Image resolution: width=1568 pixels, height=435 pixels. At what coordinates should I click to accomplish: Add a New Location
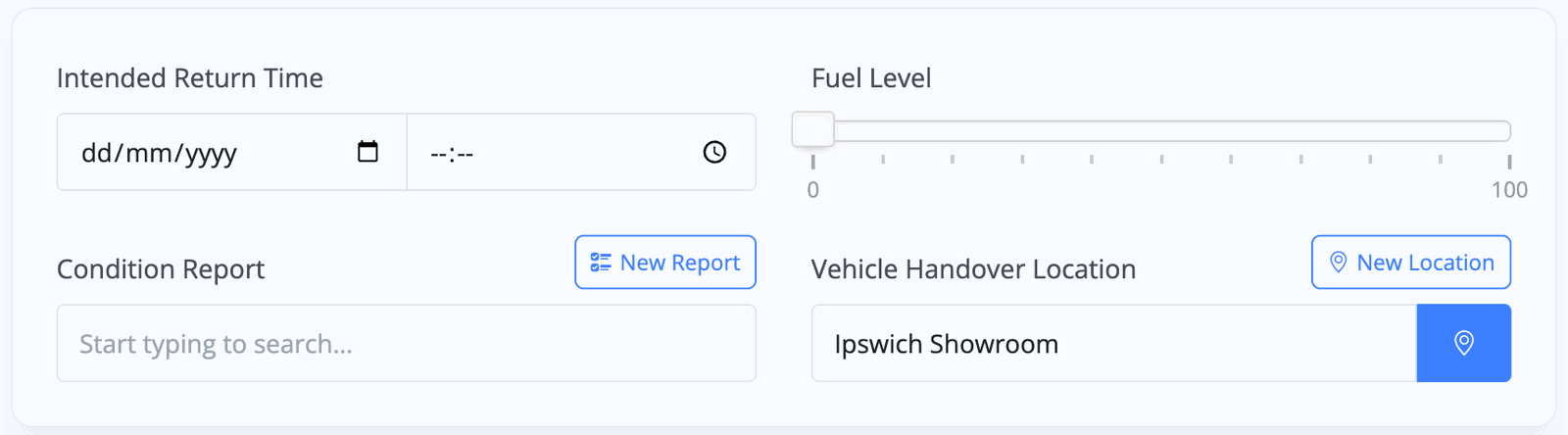(1411, 263)
